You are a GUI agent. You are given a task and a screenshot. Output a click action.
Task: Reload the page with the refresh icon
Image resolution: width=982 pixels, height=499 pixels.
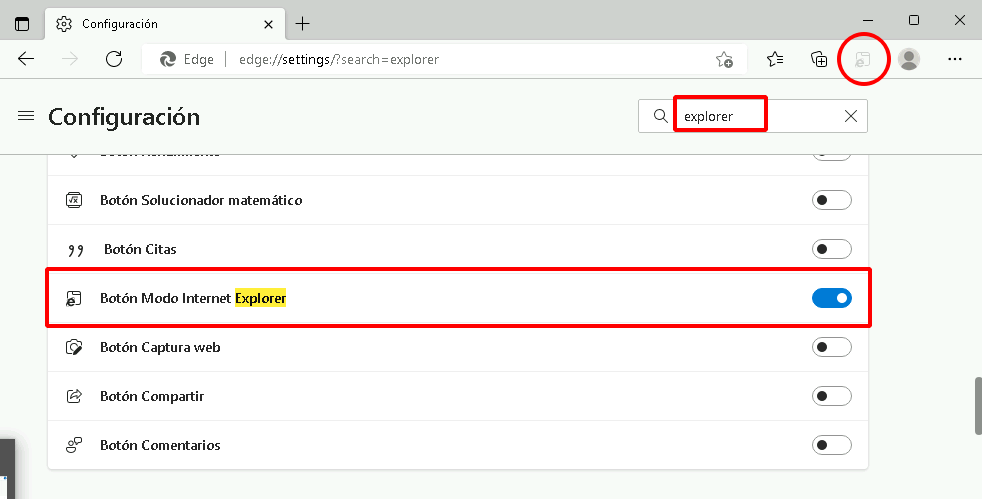pyautogui.click(x=114, y=59)
